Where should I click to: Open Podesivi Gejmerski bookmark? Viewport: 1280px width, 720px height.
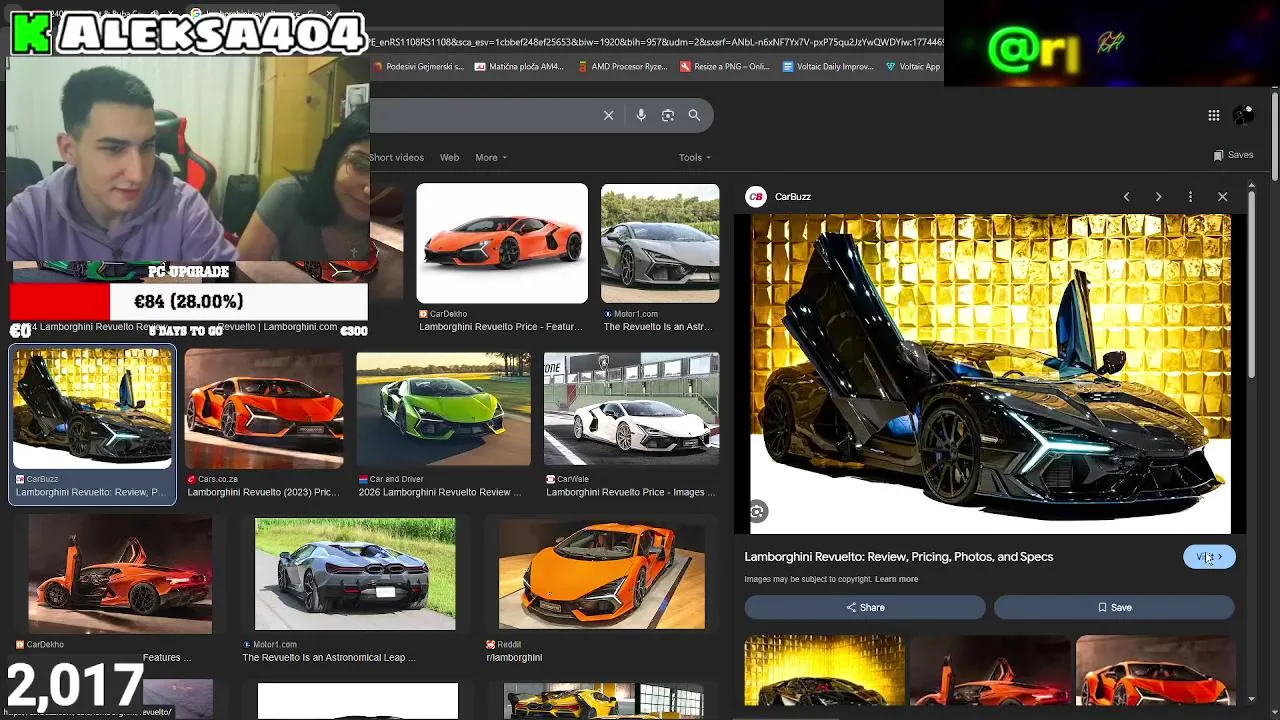[418, 67]
